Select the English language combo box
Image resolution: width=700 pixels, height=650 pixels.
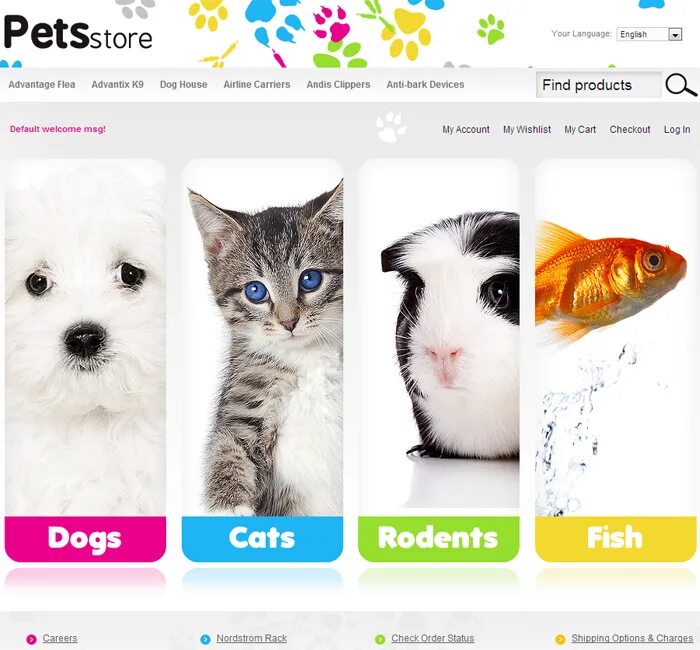(x=649, y=34)
